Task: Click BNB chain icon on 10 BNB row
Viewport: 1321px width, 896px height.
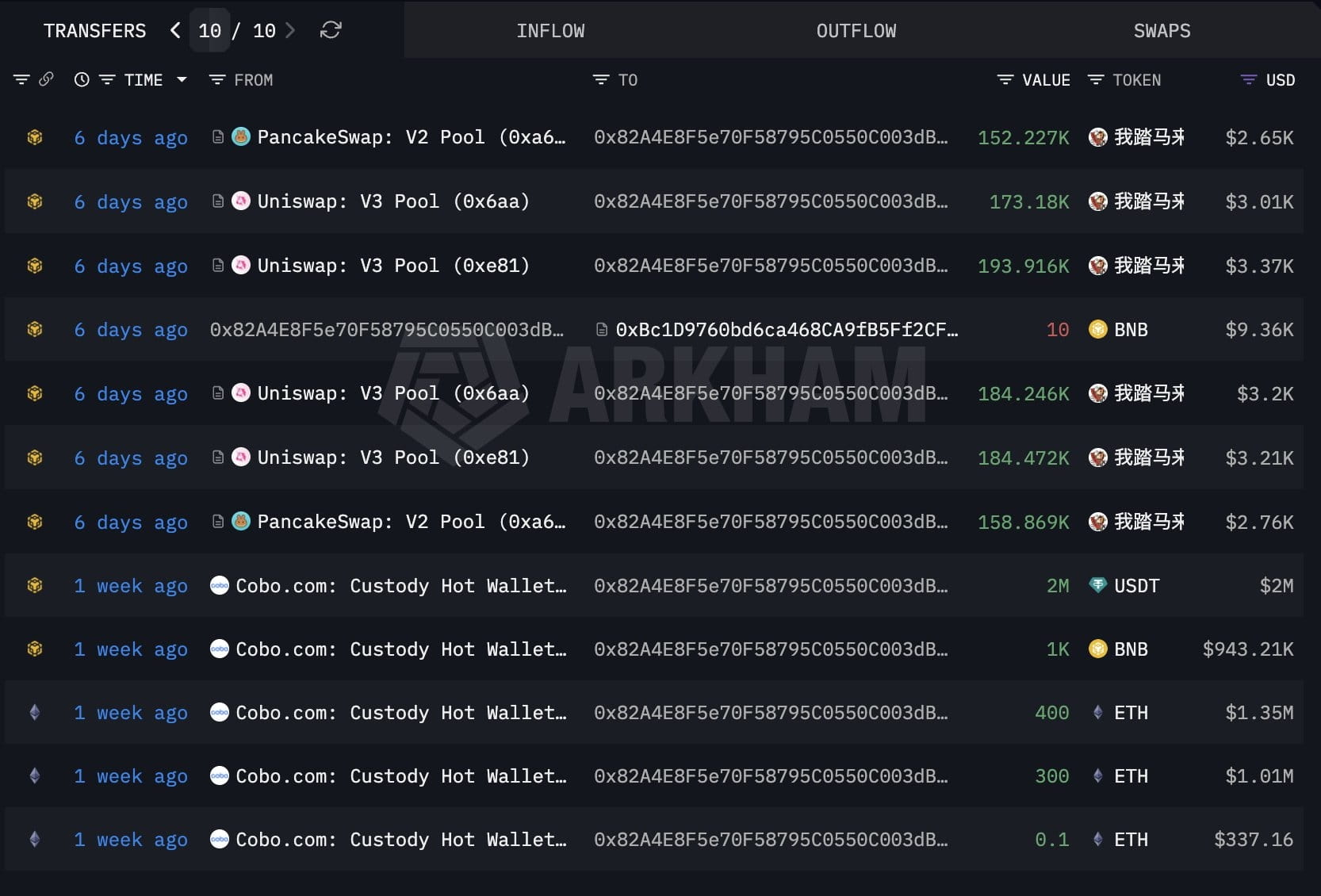Action: (35, 329)
